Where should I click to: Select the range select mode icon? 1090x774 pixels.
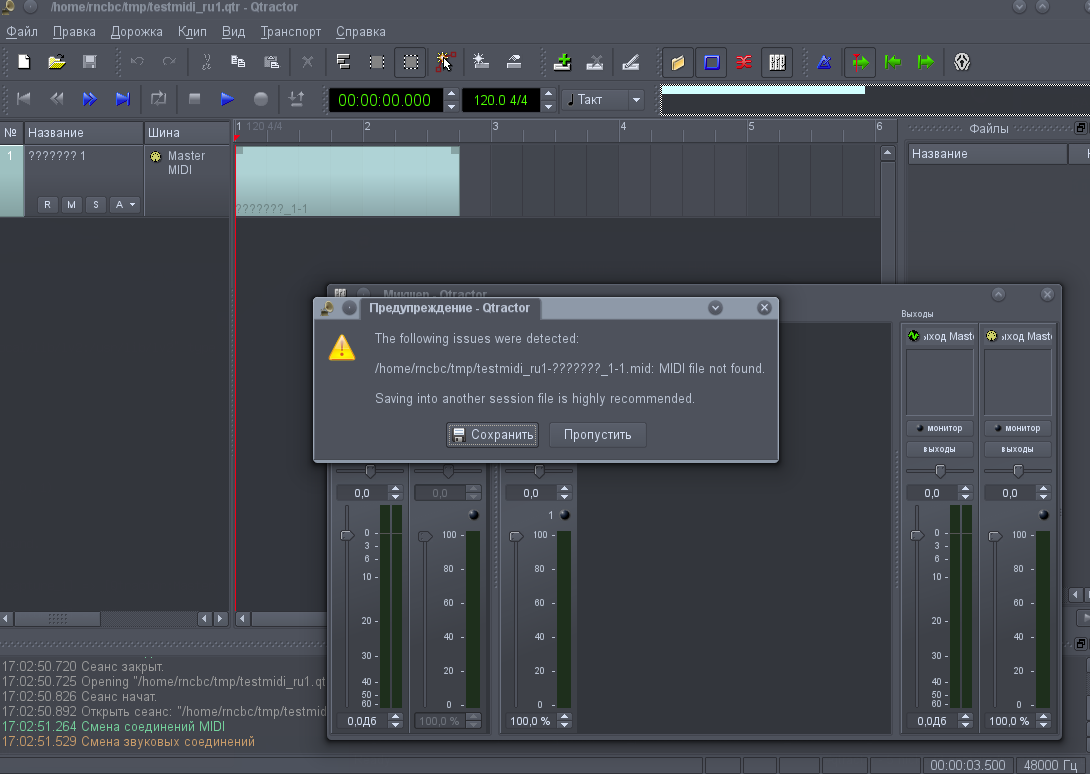click(377, 62)
